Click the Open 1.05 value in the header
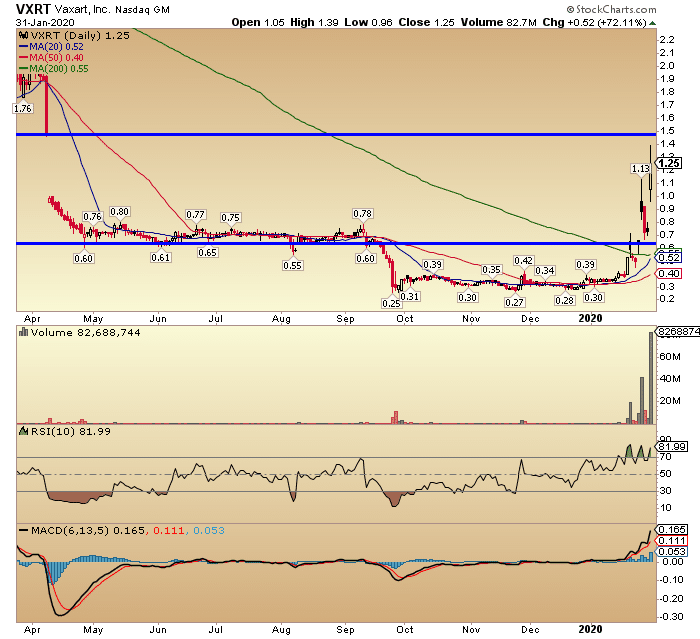700x639 pixels. (258, 22)
